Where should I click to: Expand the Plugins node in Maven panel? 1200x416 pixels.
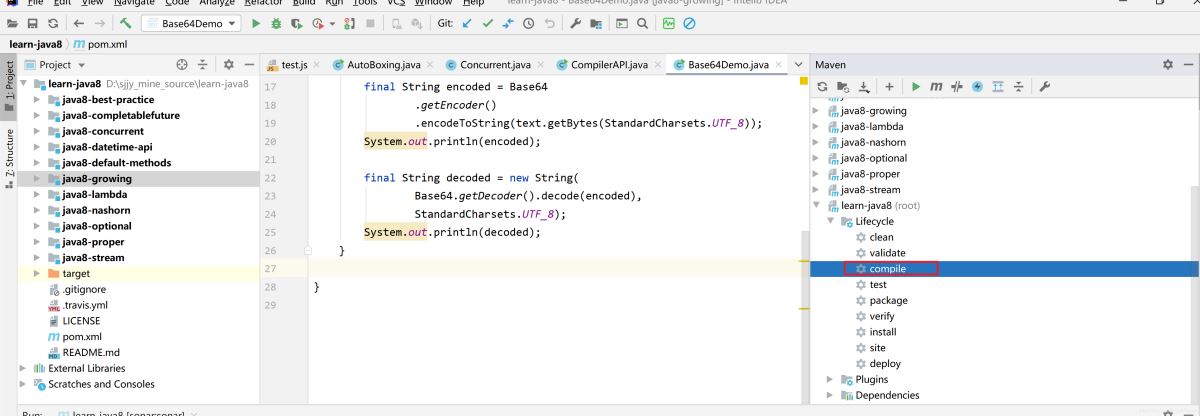pyautogui.click(x=830, y=379)
